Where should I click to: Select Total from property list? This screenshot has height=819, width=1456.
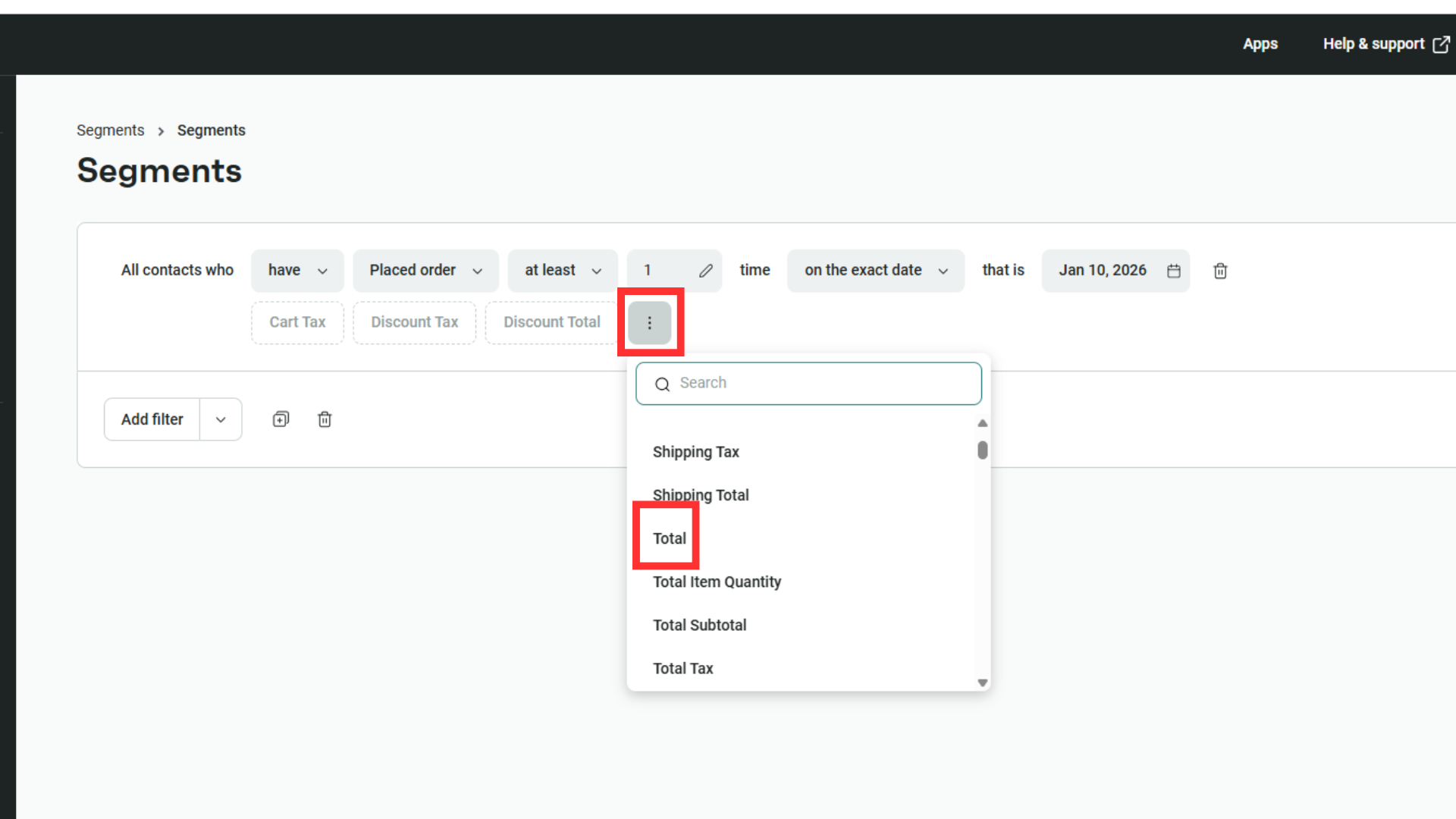(x=669, y=538)
